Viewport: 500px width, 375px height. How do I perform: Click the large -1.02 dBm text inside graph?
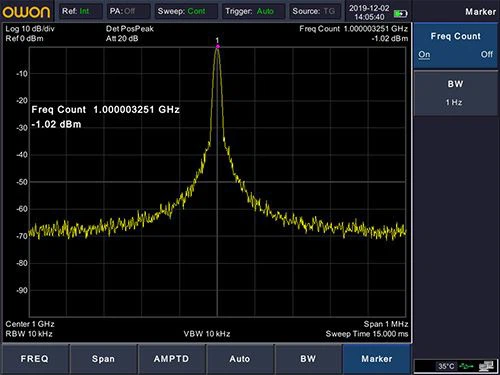56,124
